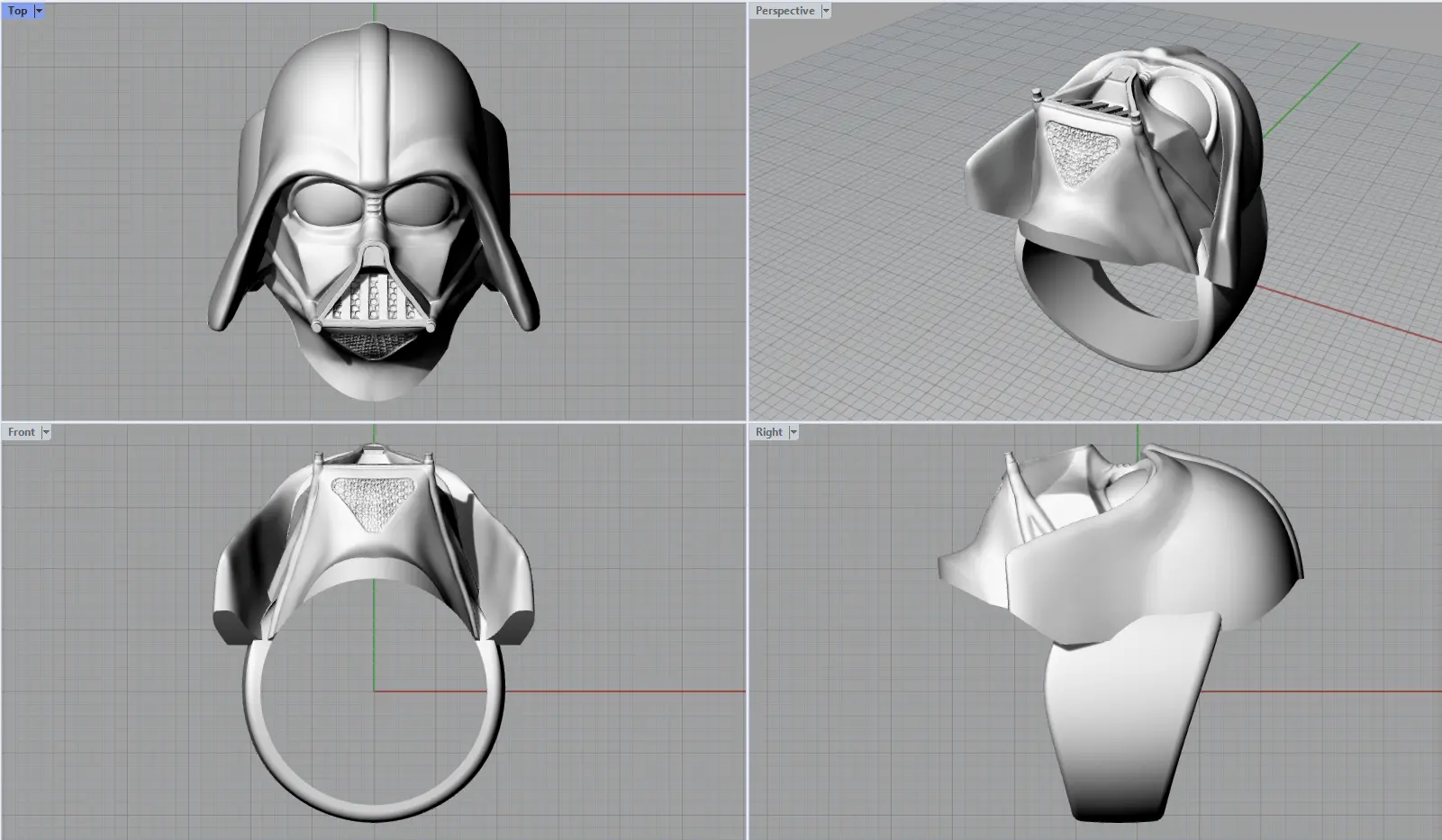This screenshot has height=840, width=1442.
Task: Open the Right viewport dropdown arrow
Action: pyautogui.click(x=794, y=432)
